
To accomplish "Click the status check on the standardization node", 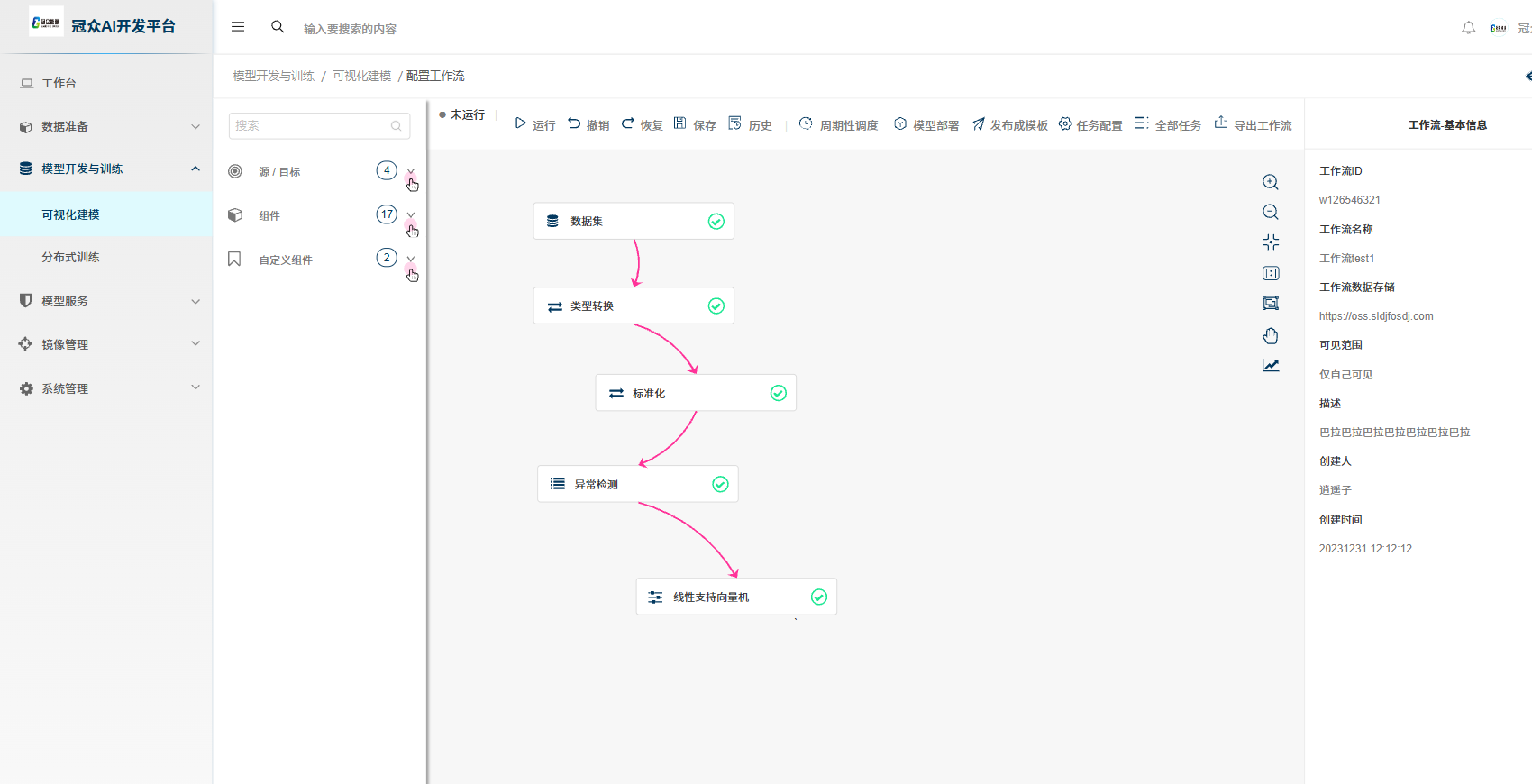I will click(x=779, y=393).
